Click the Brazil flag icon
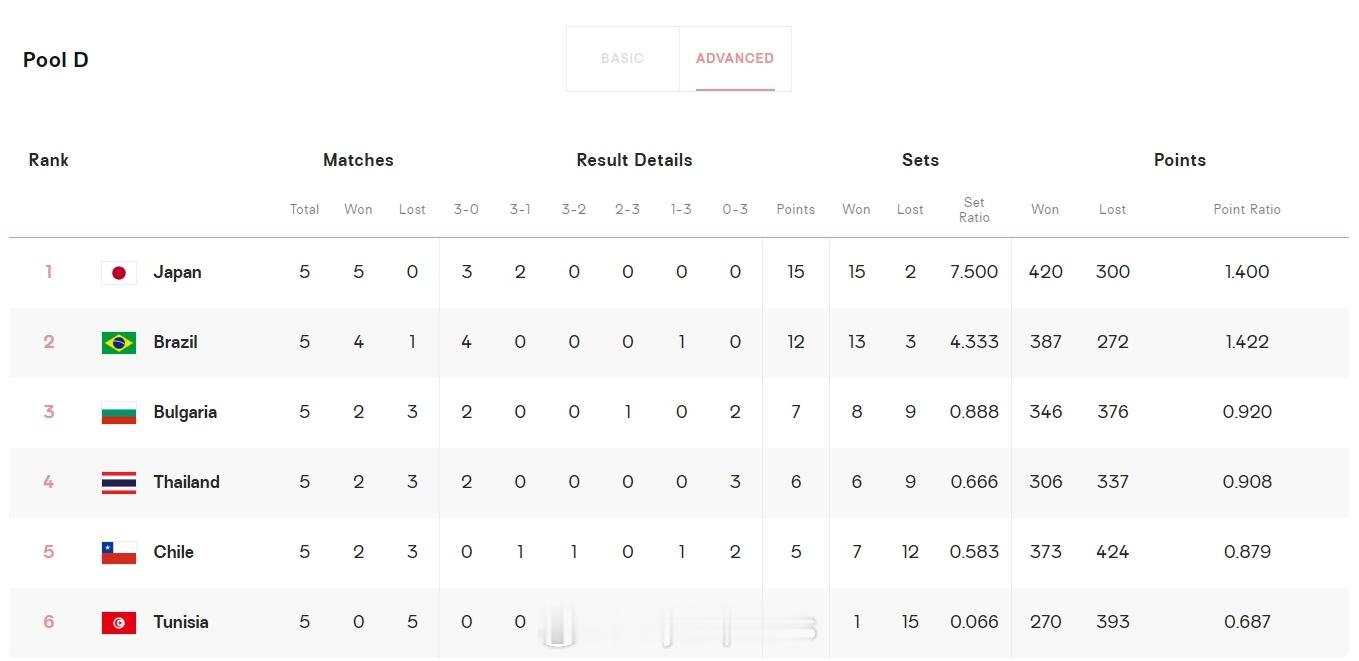 119,343
